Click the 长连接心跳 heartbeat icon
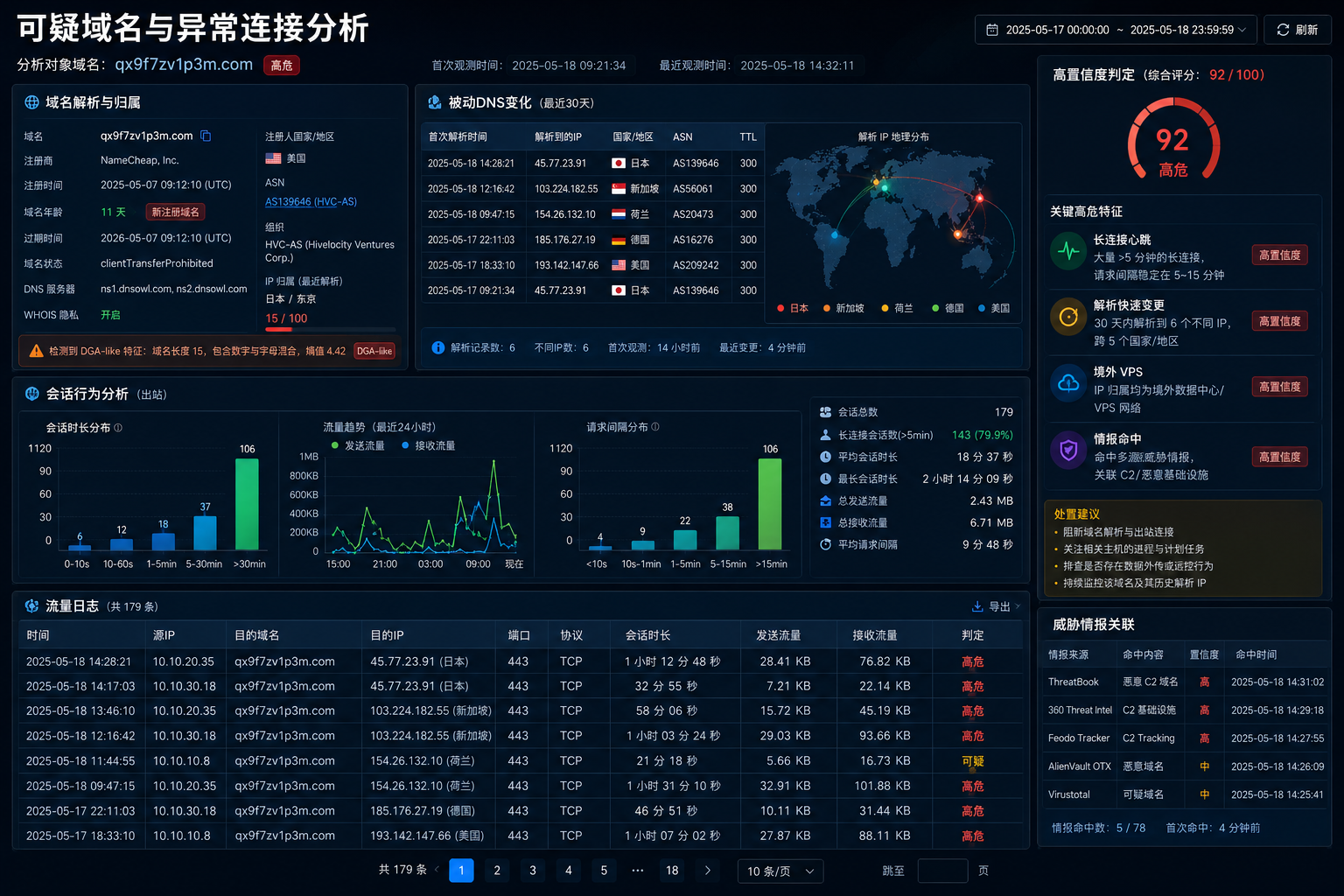Viewport: 1344px width, 896px height. (1068, 252)
